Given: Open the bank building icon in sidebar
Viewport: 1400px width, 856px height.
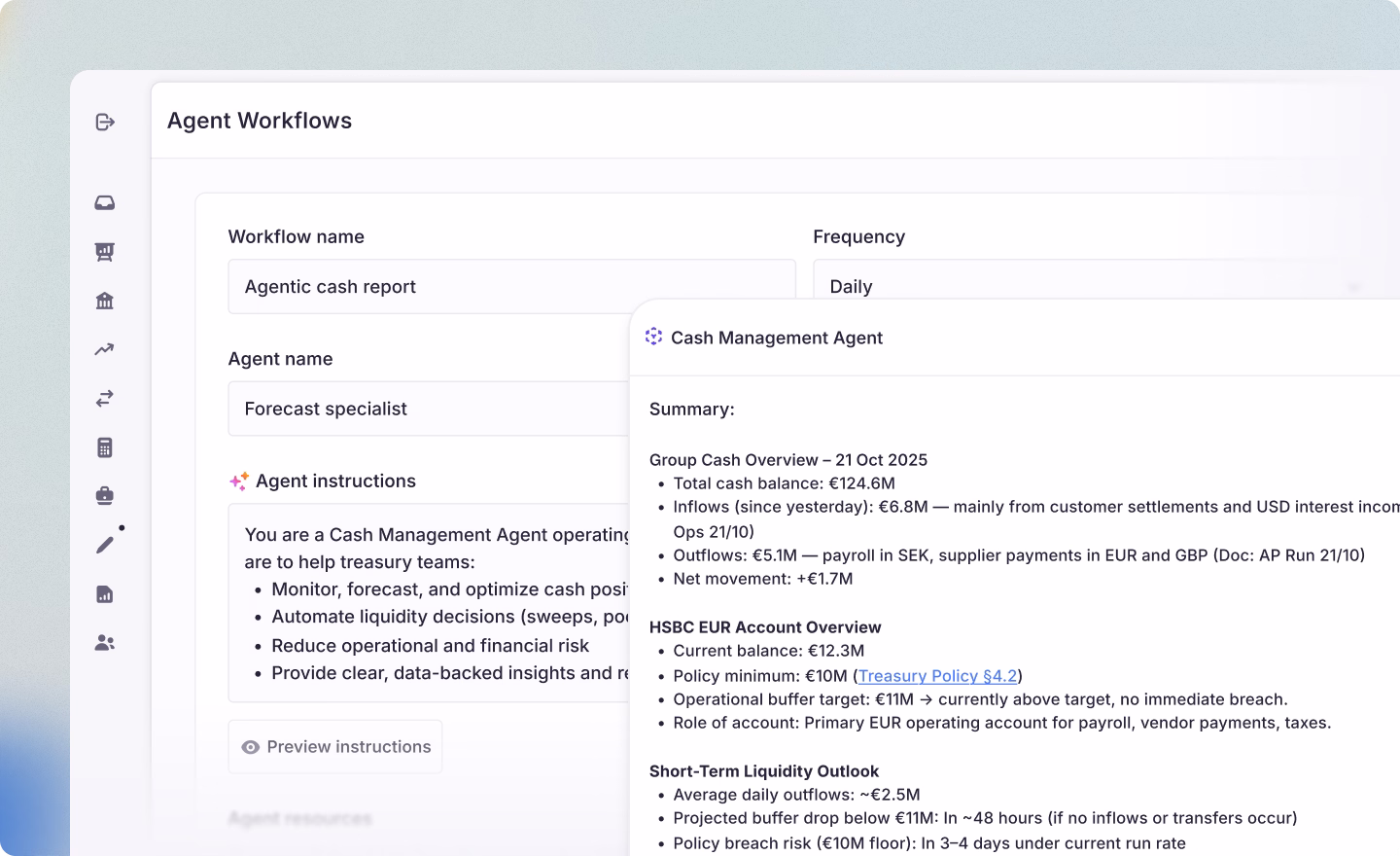Looking at the screenshot, I should (x=105, y=301).
